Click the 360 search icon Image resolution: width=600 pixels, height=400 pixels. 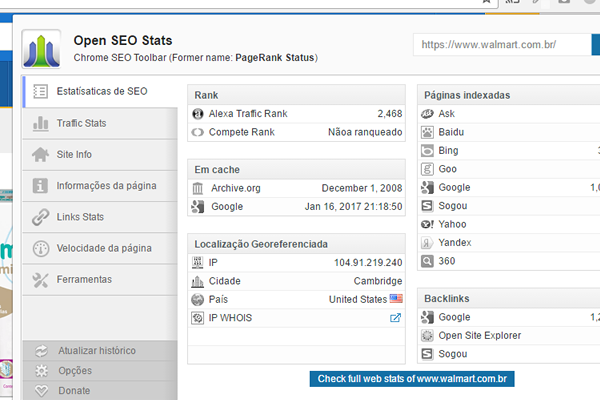tap(427, 261)
